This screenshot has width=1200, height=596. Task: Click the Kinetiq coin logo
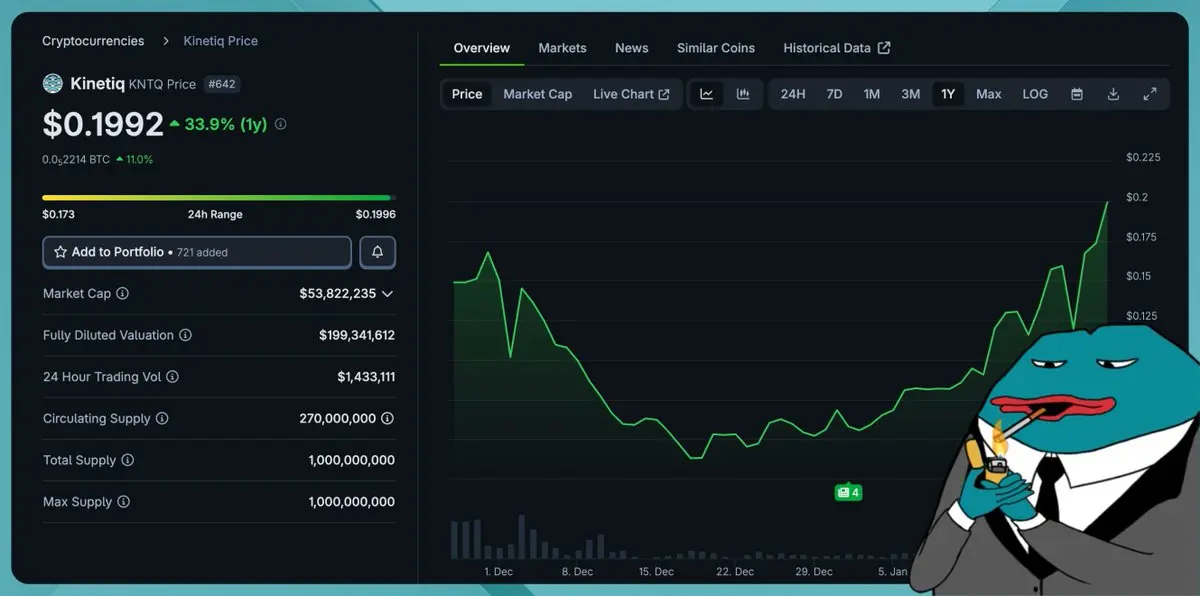(x=52, y=83)
